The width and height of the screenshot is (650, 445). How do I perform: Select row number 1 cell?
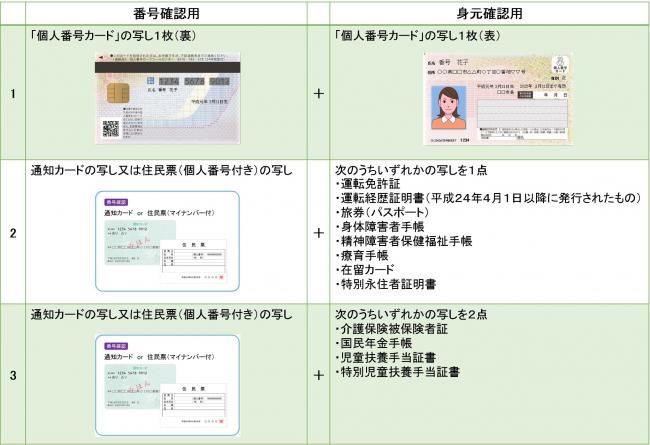coord(13,93)
